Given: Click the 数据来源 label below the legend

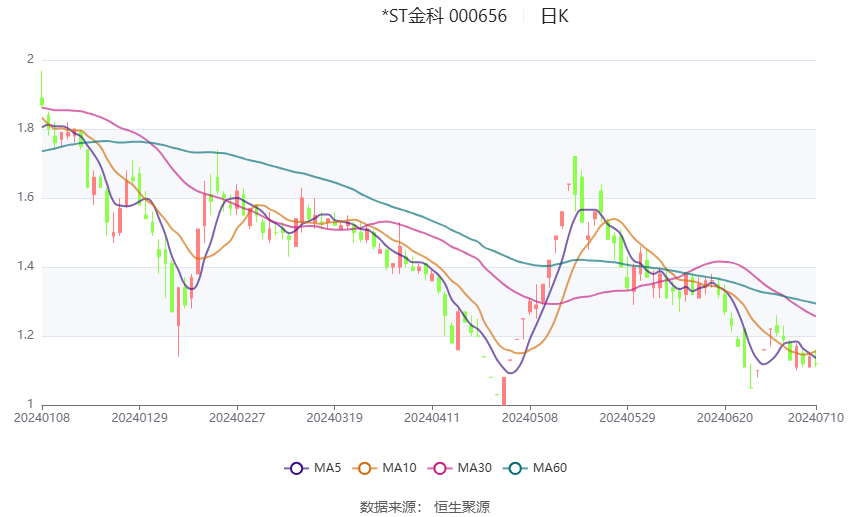Looking at the screenshot, I should tap(391, 507).
